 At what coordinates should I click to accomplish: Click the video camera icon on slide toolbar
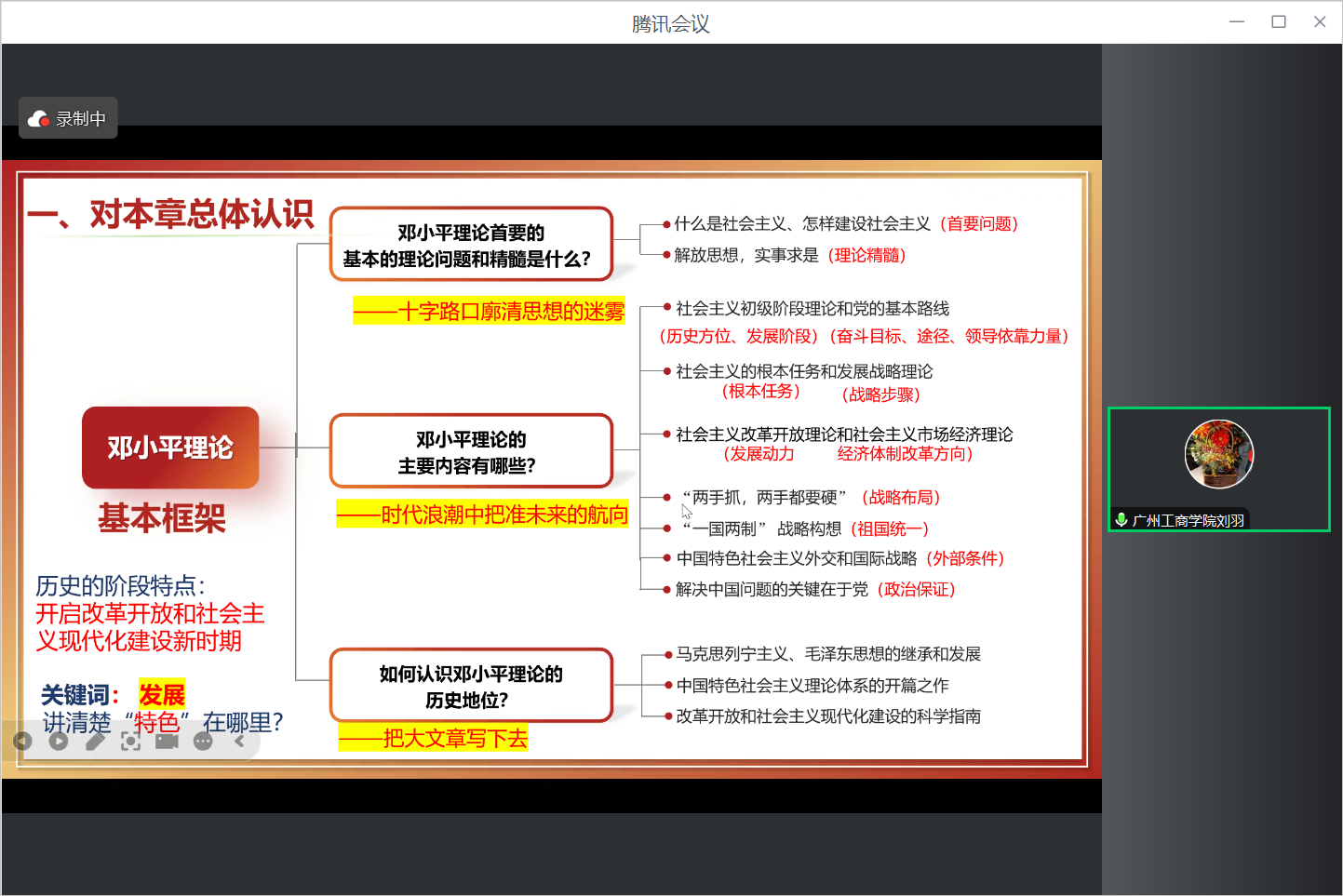tap(167, 742)
